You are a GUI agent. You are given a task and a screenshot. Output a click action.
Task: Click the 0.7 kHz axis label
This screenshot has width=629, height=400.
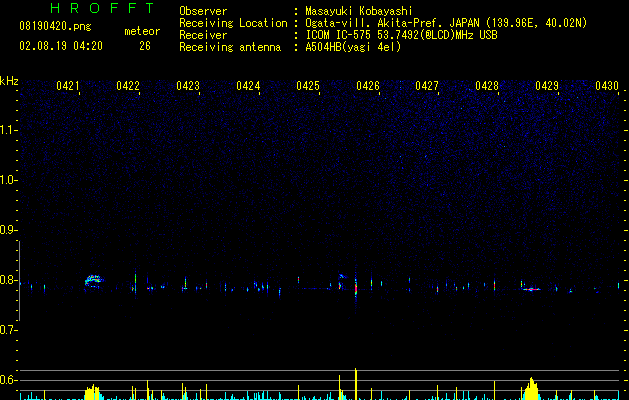point(8,330)
